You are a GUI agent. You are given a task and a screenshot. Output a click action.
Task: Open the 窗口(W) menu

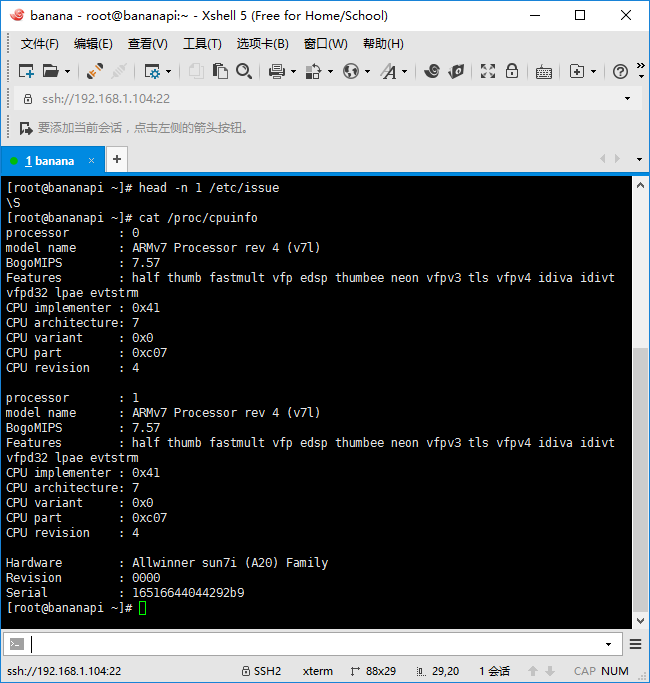pos(326,44)
